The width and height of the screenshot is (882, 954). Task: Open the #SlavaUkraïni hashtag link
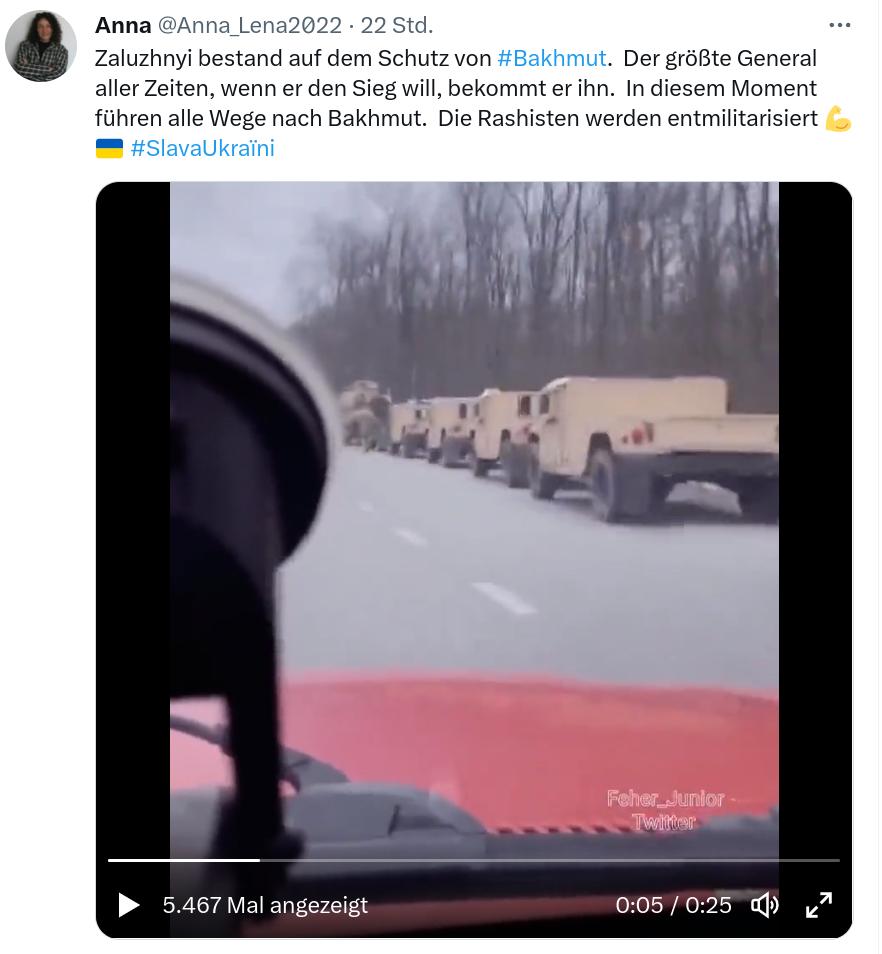click(x=203, y=148)
